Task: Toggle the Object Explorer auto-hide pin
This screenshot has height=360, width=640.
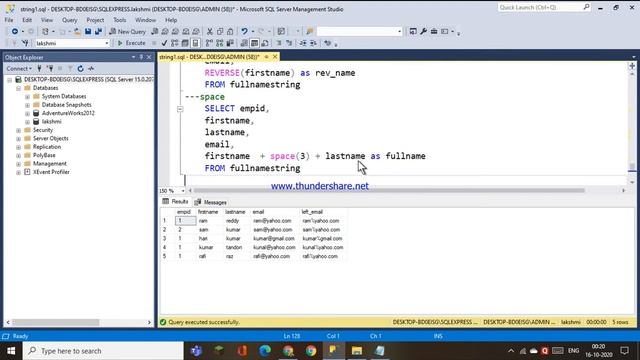Action: 141,57
